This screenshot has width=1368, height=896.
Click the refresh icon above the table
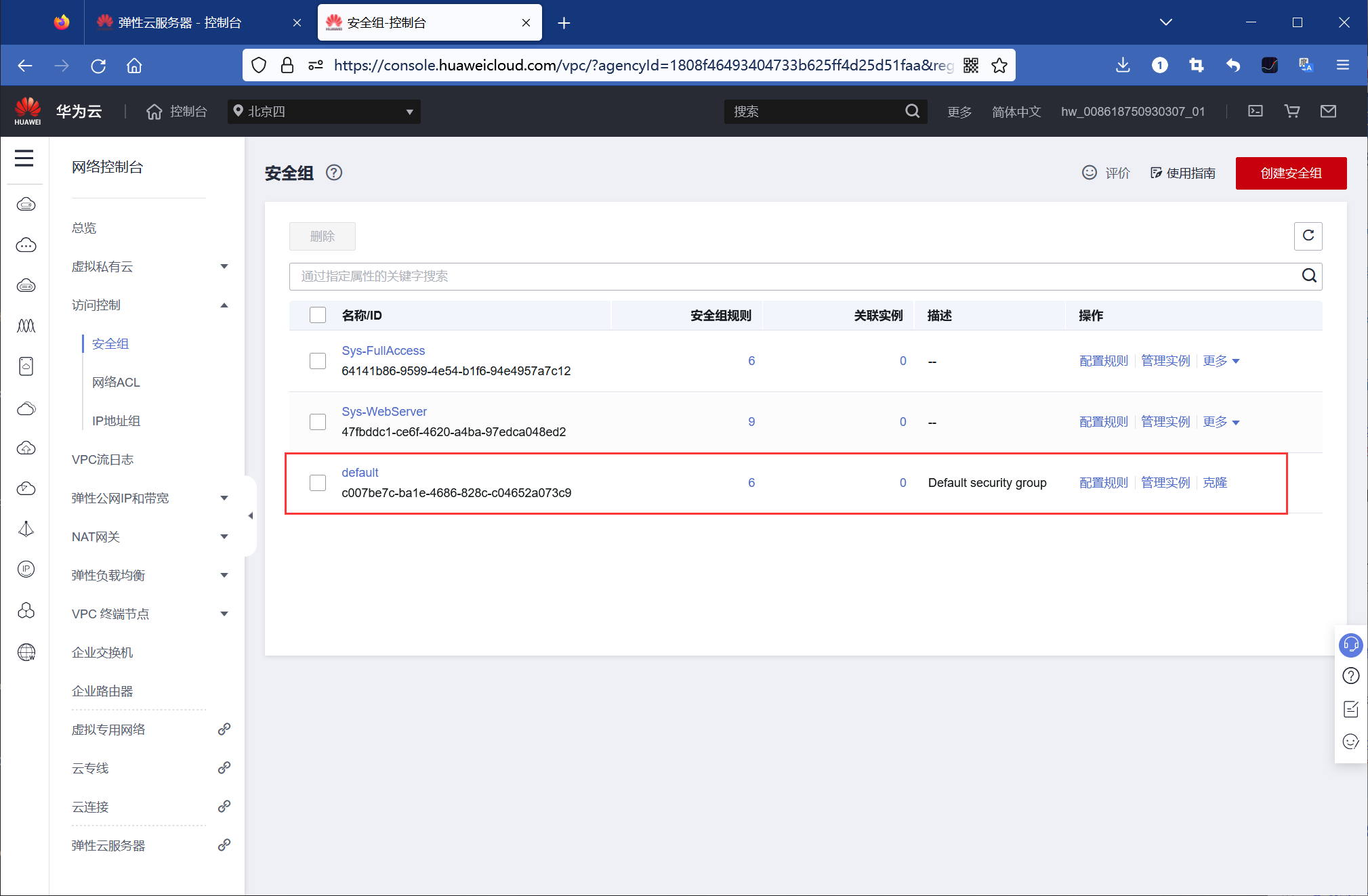[1308, 236]
